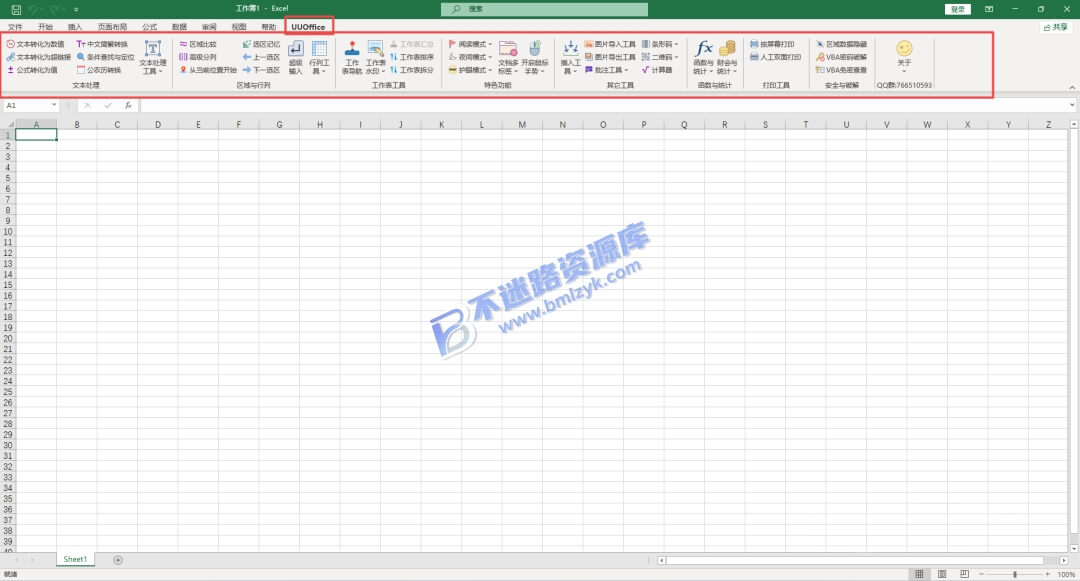The width and height of the screenshot is (1080, 581).
Task: Add a new sheet with plus button
Action: [x=118, y=560]
